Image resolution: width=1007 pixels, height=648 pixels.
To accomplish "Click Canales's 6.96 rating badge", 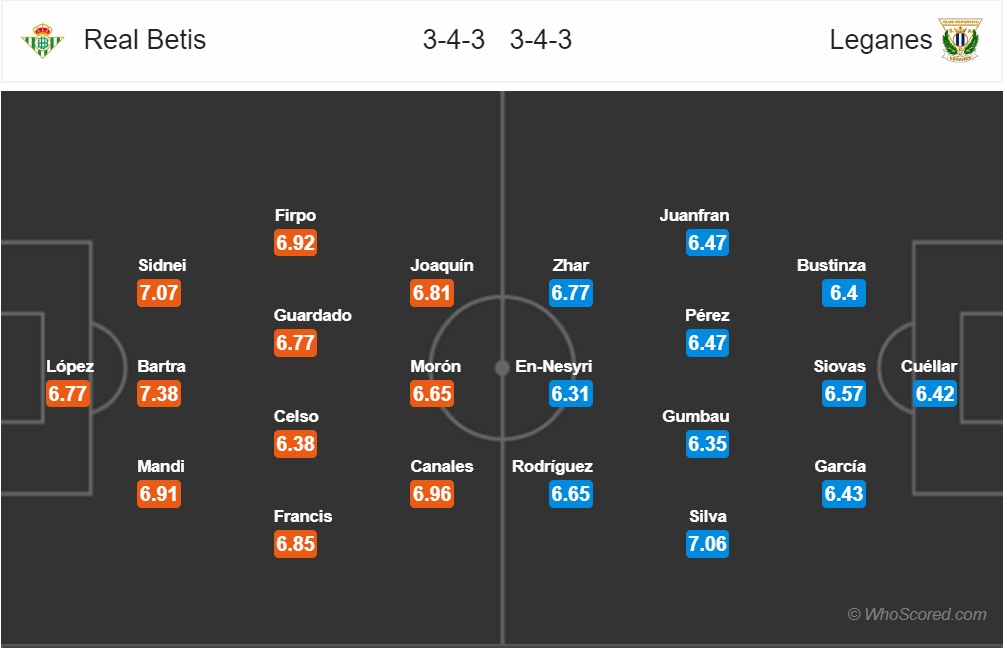I will click(432, 494).
